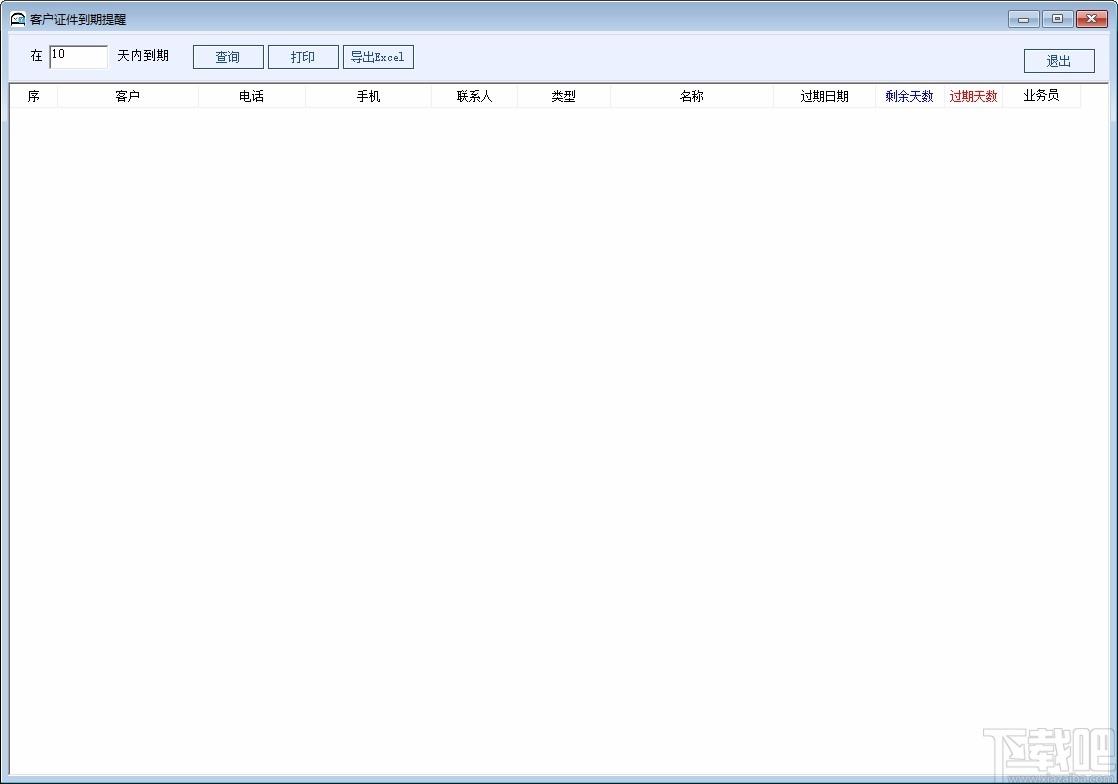Sort by the 客户 column header
Screen dimensions: 1118x784
128,96
